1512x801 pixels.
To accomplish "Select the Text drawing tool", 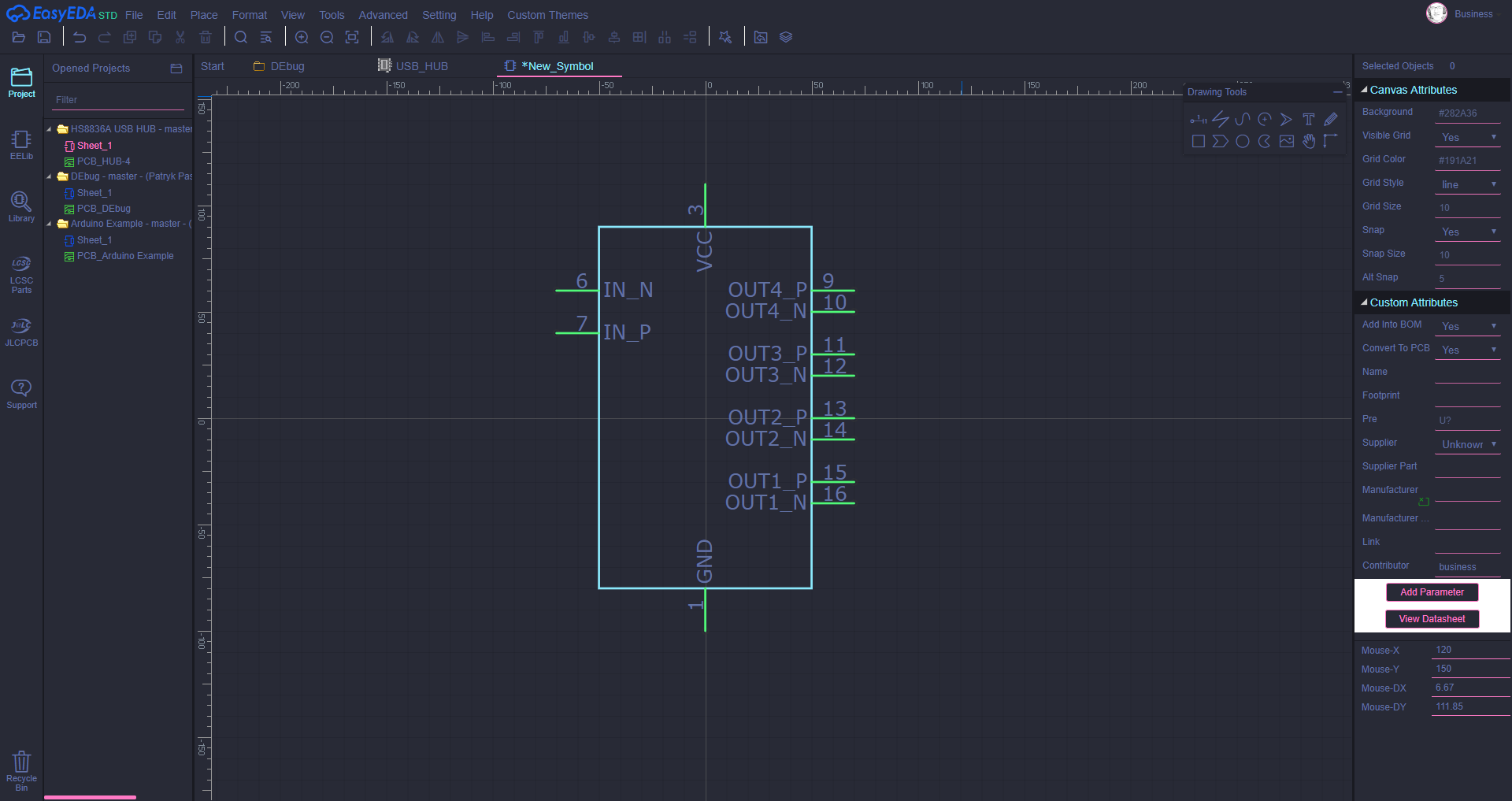I will point(1308,120).
